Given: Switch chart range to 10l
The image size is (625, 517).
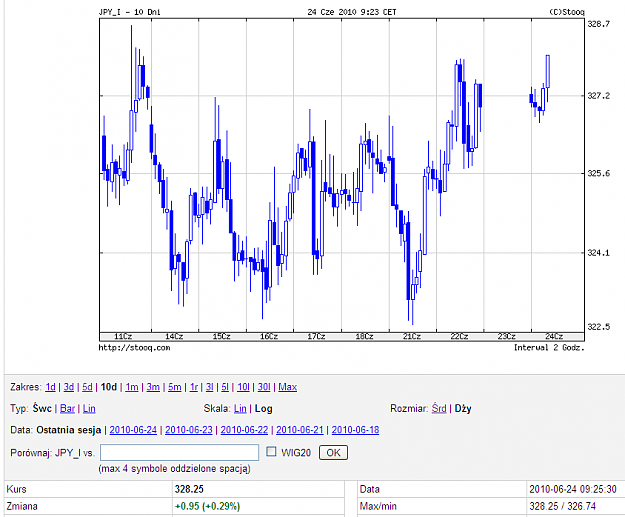Looking at the screenshot, I should click(243, 387).
